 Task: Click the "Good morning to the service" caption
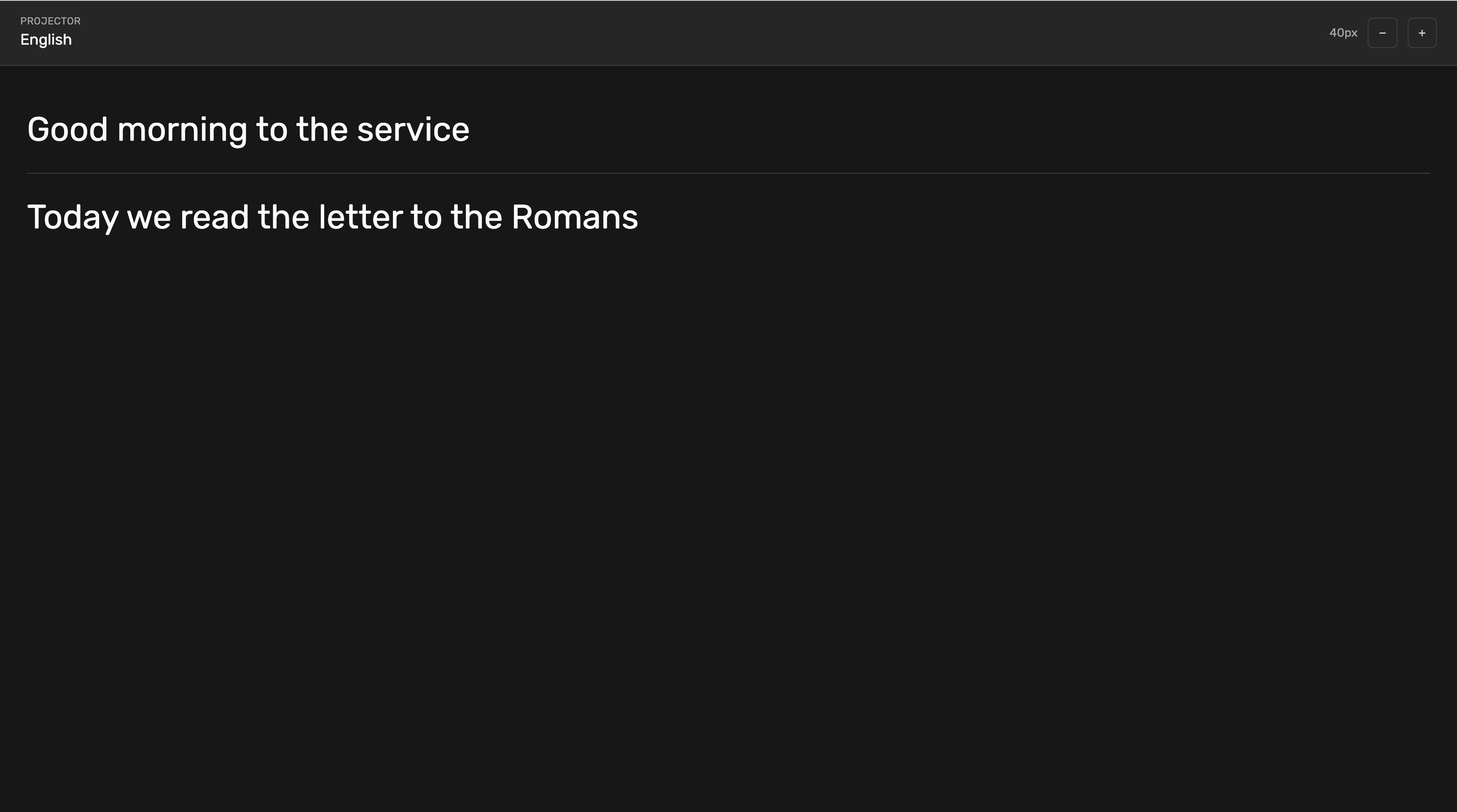[248, 130]
